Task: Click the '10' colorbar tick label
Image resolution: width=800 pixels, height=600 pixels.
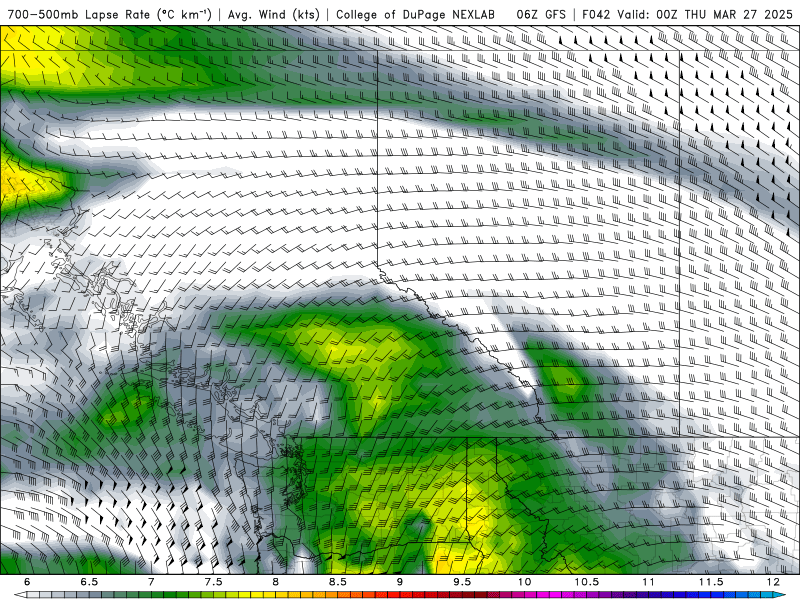Action: pyautogui.click(x=524, y=582)
